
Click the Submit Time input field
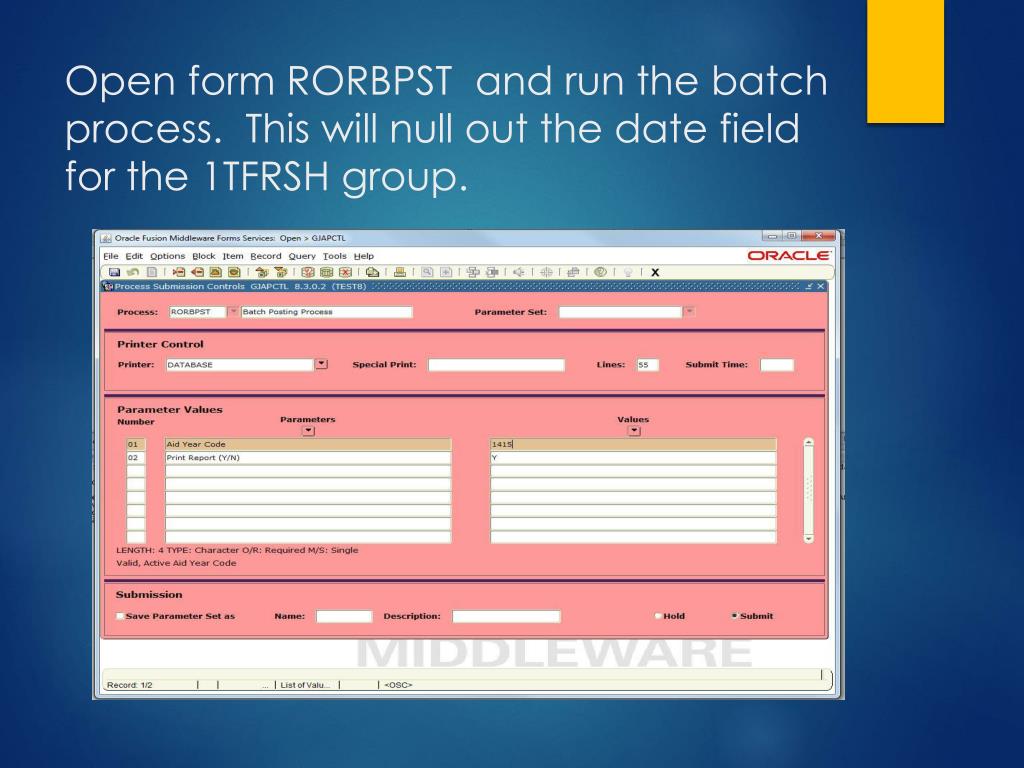[x=777, y=364]
